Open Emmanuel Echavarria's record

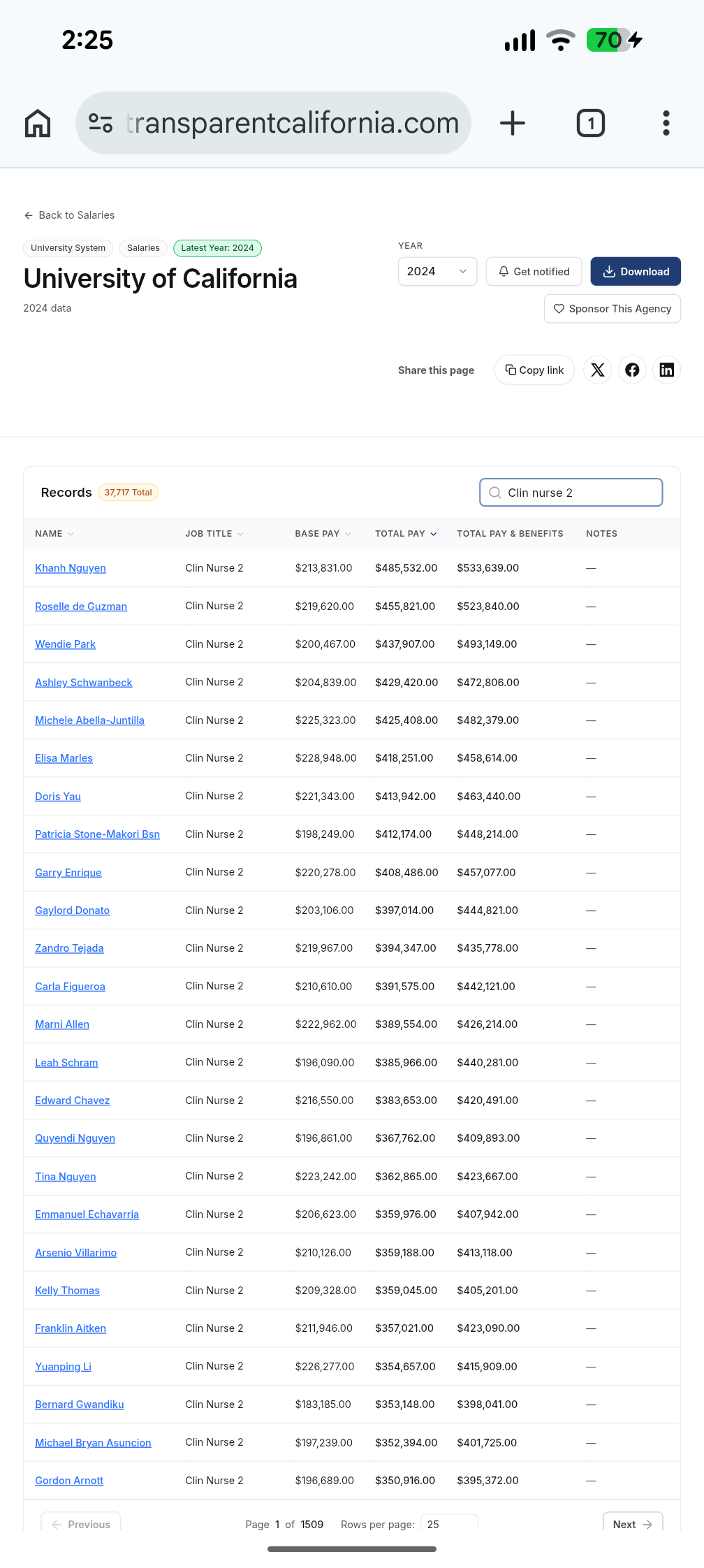pos(87,1214)
